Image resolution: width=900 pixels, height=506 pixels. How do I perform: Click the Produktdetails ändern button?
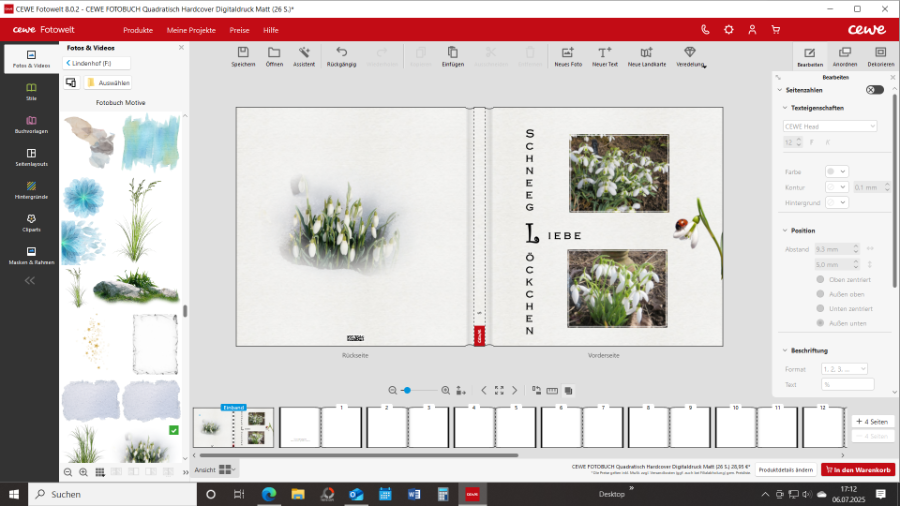[x=785, y=470]
